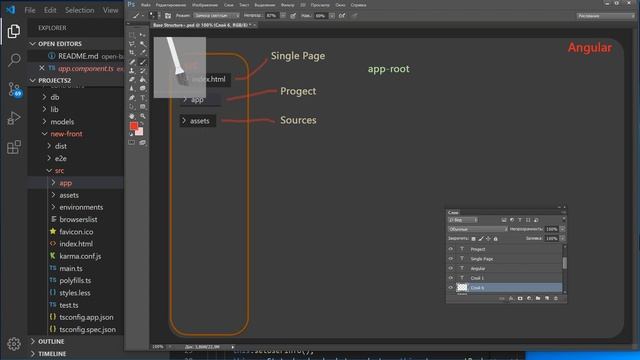Open the workspace switcher dropdown
The image size is (640, 360).
(606, 16)
